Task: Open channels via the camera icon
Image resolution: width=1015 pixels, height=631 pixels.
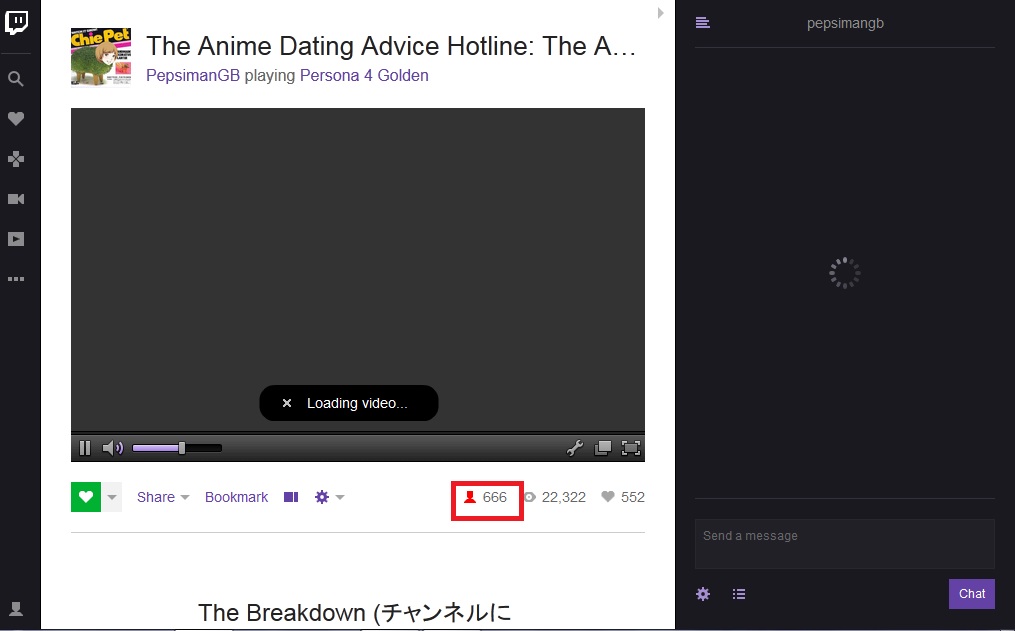Action: pyautogui.click(x=16, y=199)
